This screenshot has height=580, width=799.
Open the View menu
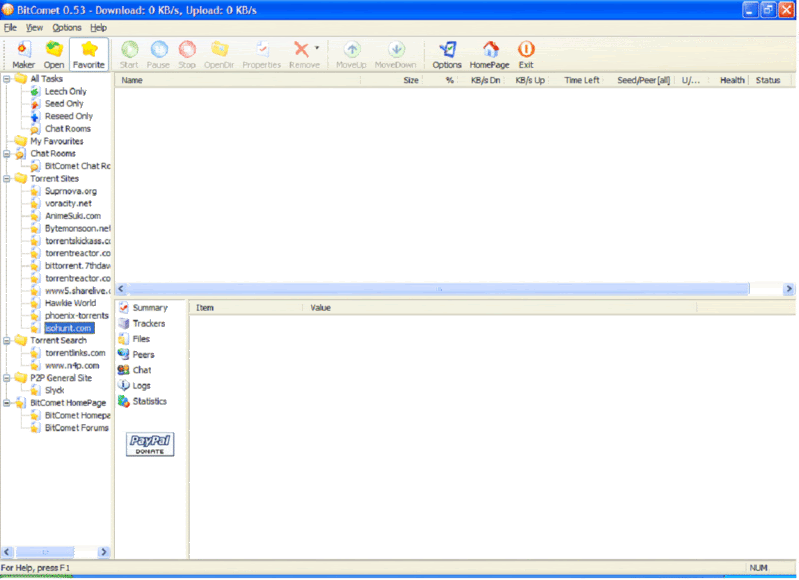pyautogui.click(x=35, y=27)
